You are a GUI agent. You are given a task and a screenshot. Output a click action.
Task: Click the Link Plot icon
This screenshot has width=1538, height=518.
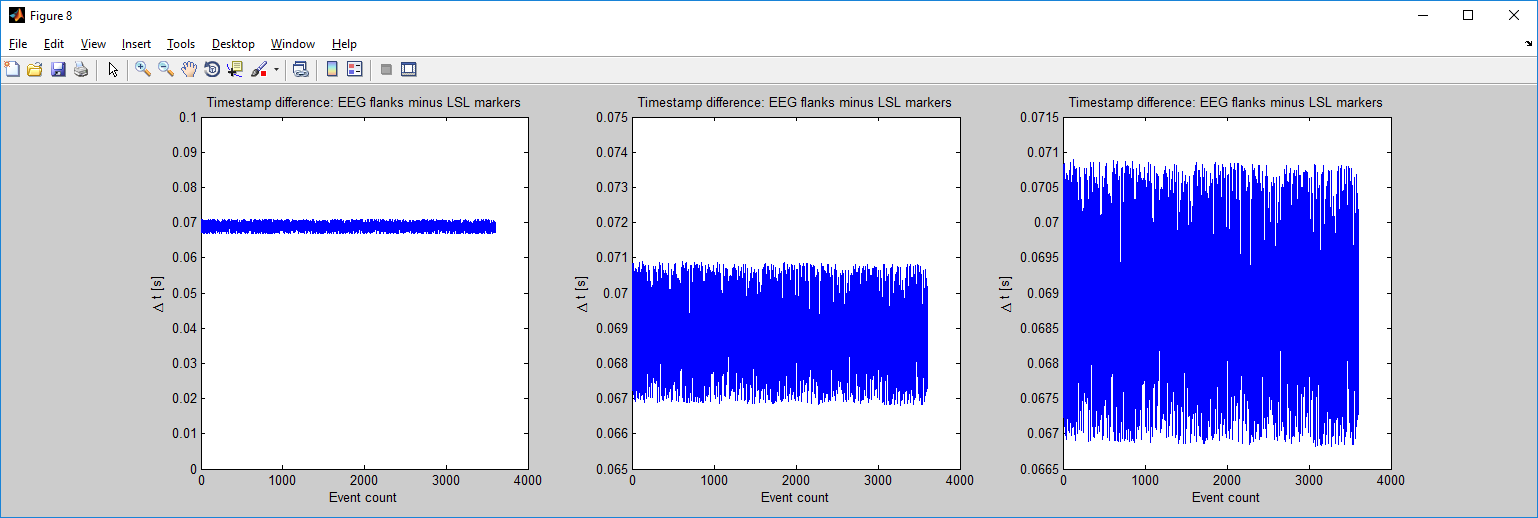point(300,69)
